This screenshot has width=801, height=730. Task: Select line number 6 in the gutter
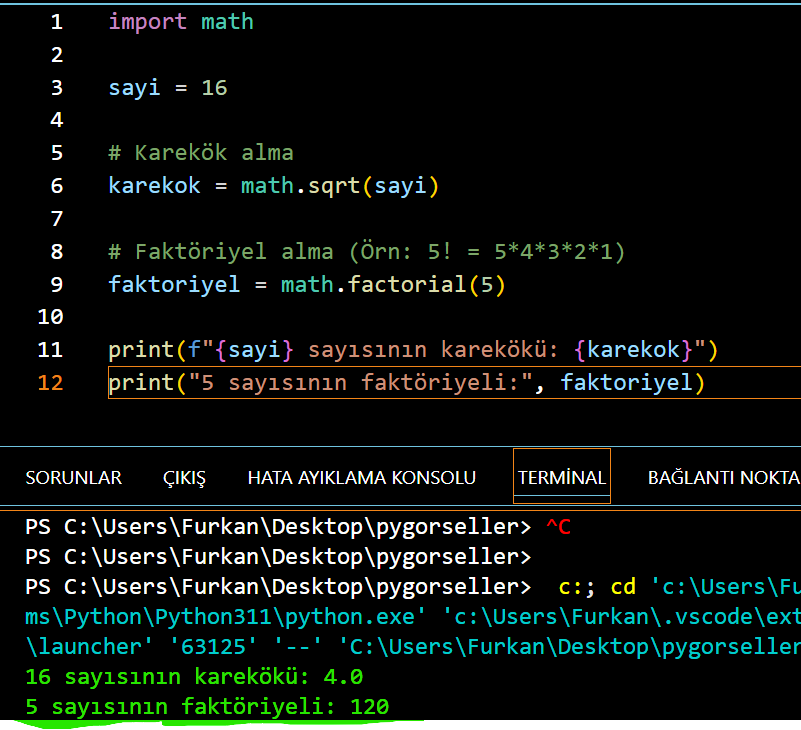(x=56, y=186)
